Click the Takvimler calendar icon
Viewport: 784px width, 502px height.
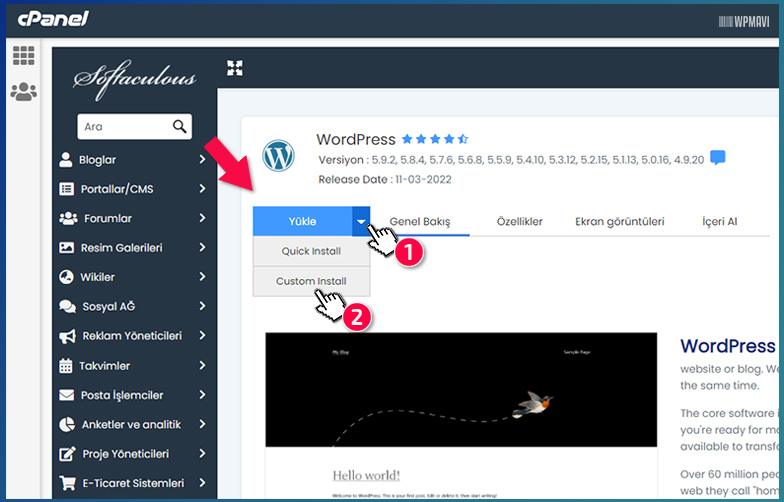(x=66, y=366)
